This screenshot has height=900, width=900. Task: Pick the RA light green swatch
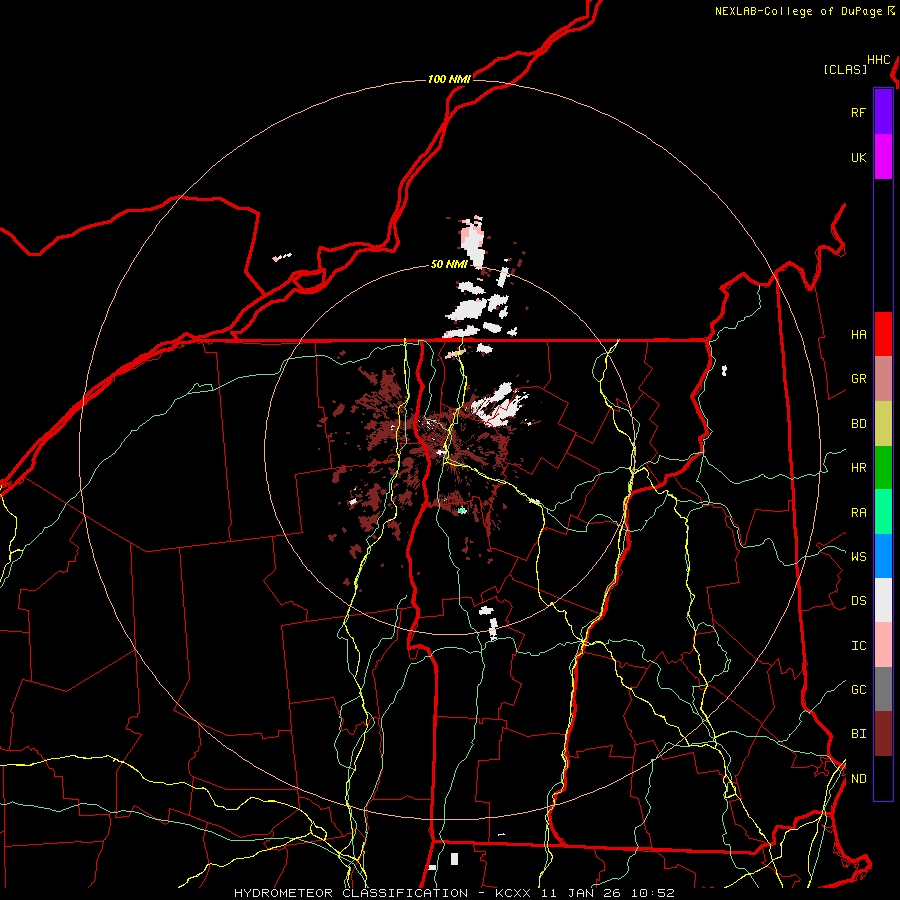pyautogui.click(x=883, y=512)
